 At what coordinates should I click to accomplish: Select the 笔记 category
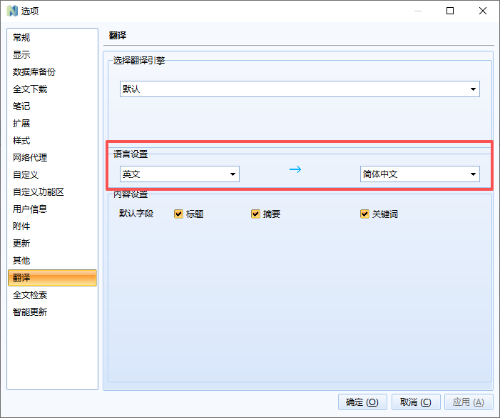[52, 106]
